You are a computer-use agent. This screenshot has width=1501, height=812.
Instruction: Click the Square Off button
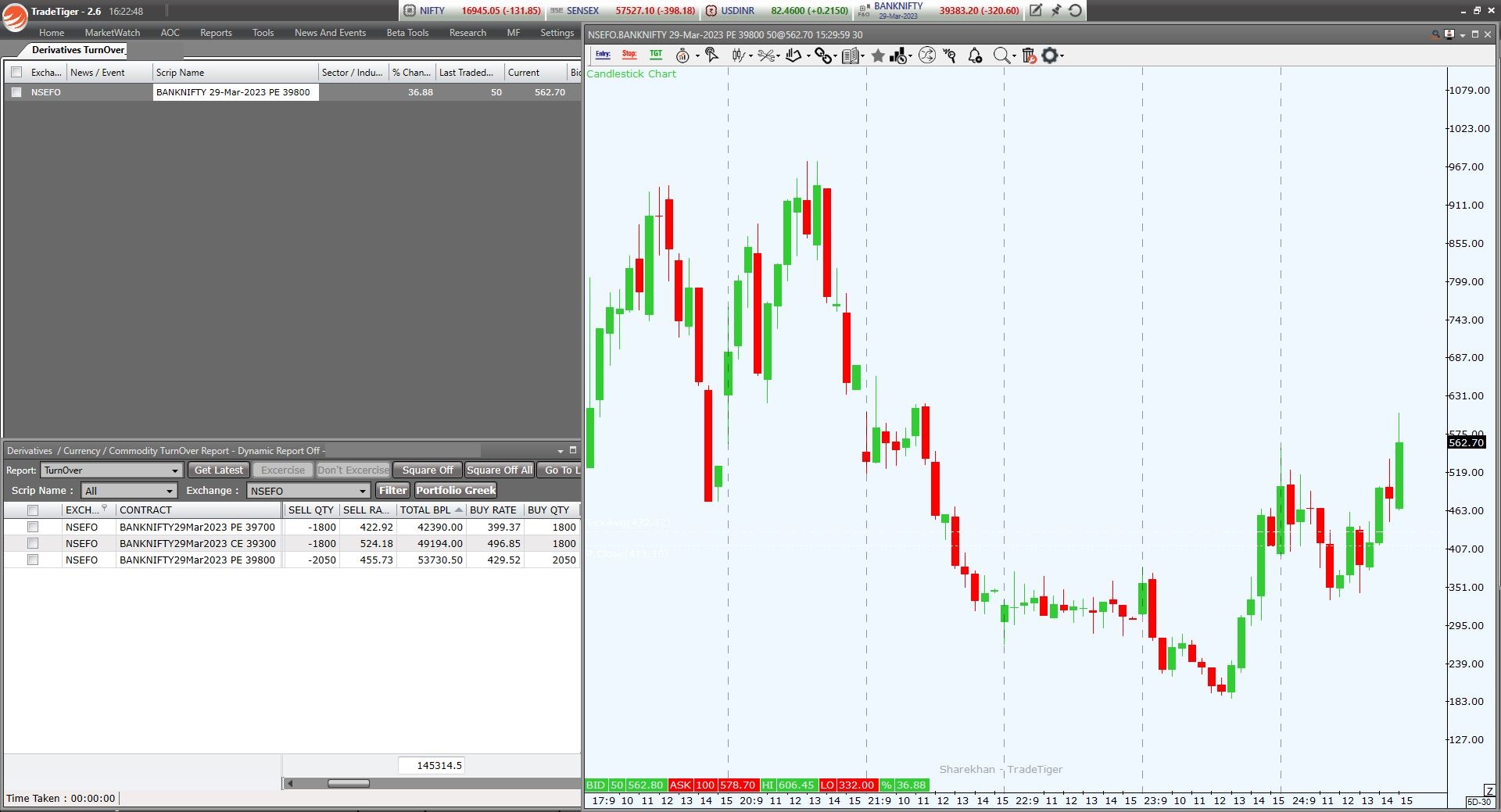[428, 470]
